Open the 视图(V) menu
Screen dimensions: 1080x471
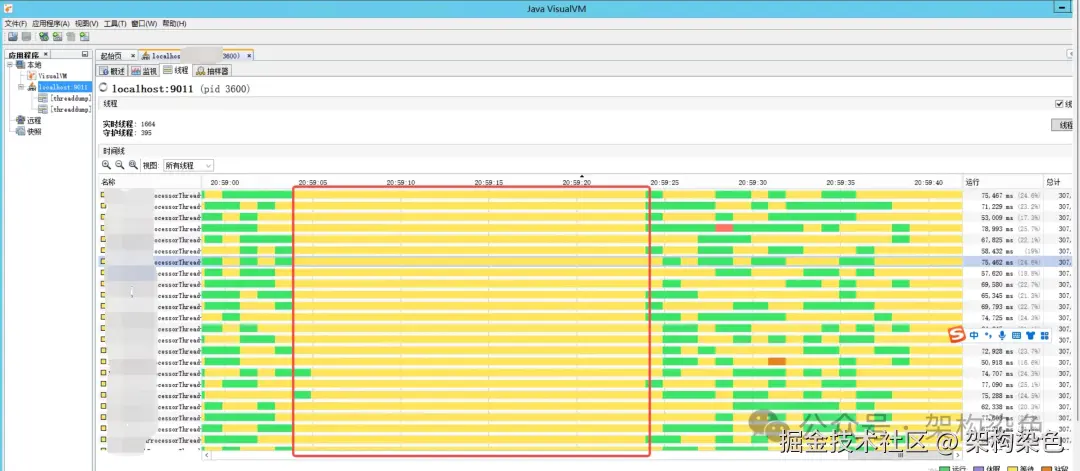(x=87, y=23)
